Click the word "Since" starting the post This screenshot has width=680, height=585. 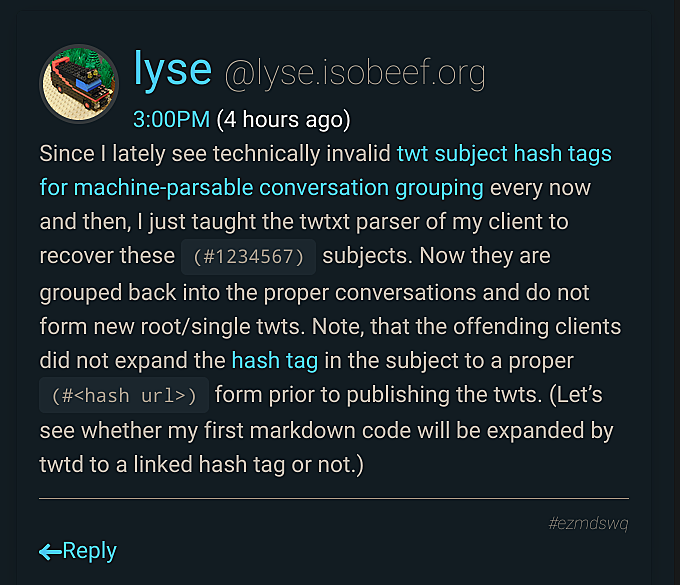coord(67,154)
